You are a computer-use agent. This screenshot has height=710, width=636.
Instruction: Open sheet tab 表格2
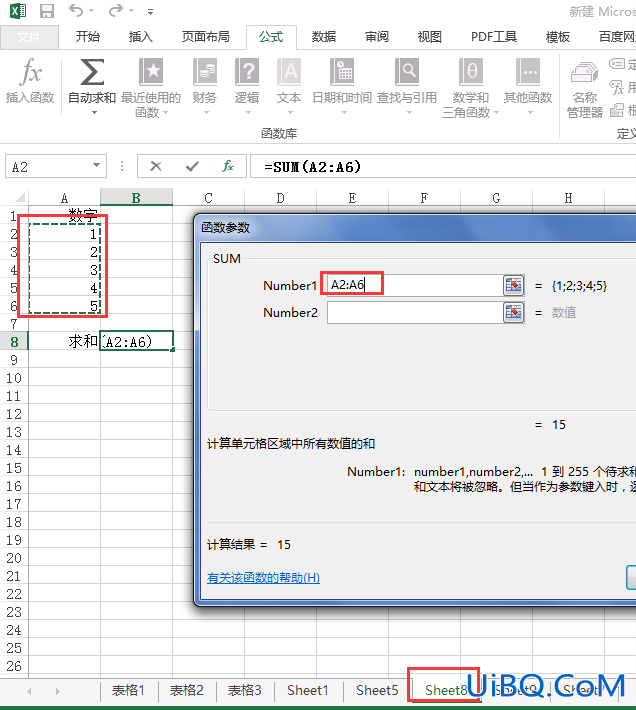tap(186, 690)
